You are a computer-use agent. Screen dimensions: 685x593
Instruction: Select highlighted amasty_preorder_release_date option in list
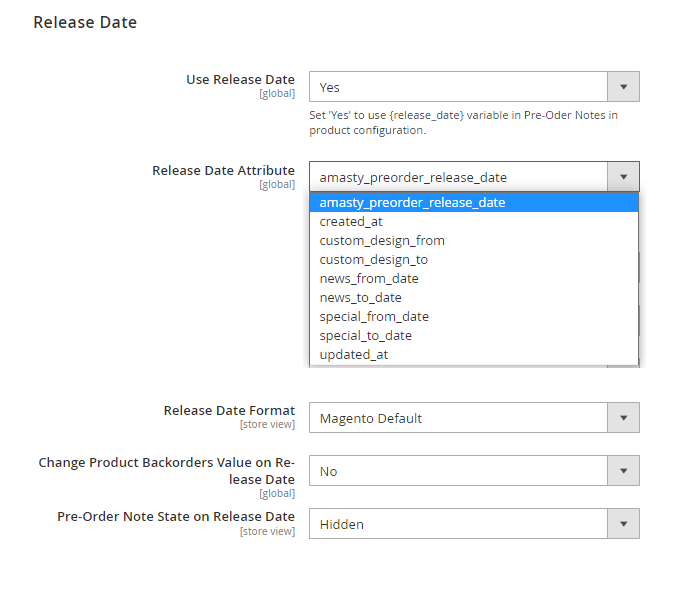[x=412, y=202]
